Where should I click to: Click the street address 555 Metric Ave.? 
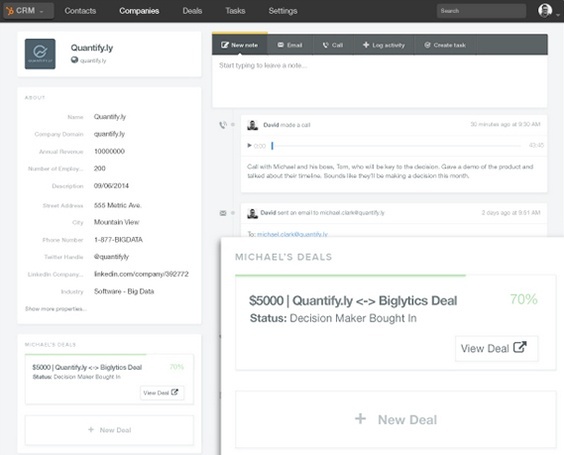[118, 205]
